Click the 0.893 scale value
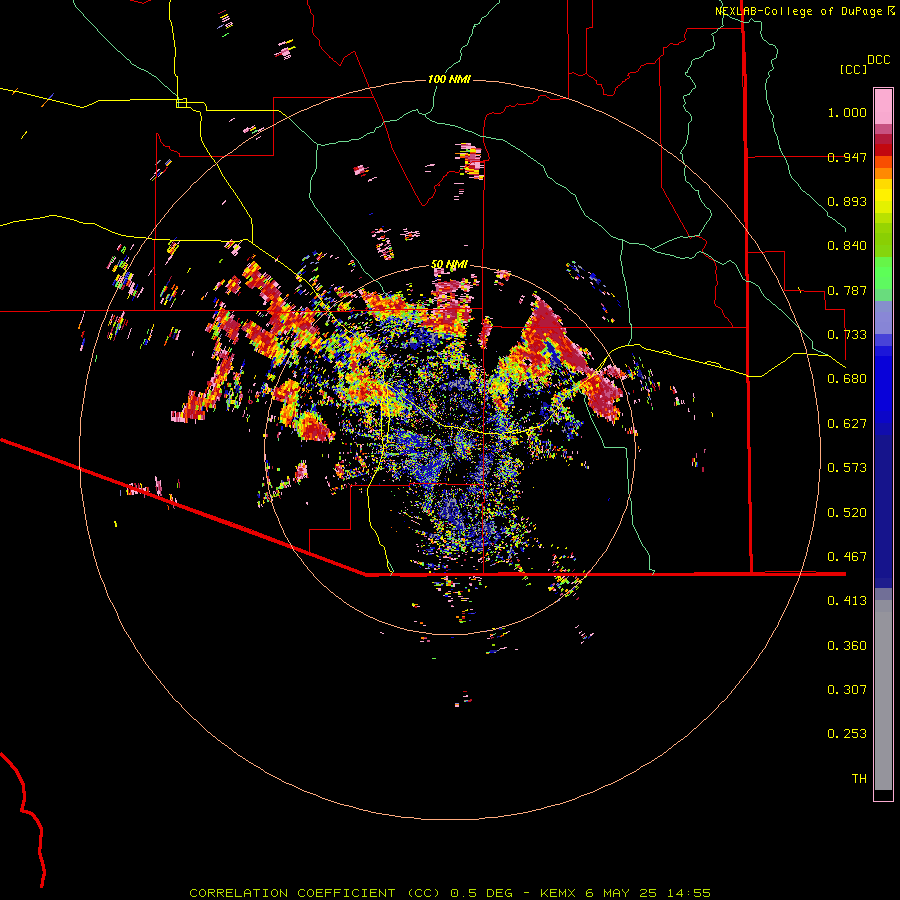The width and height of the screenshot is (900, 900). 847,201
